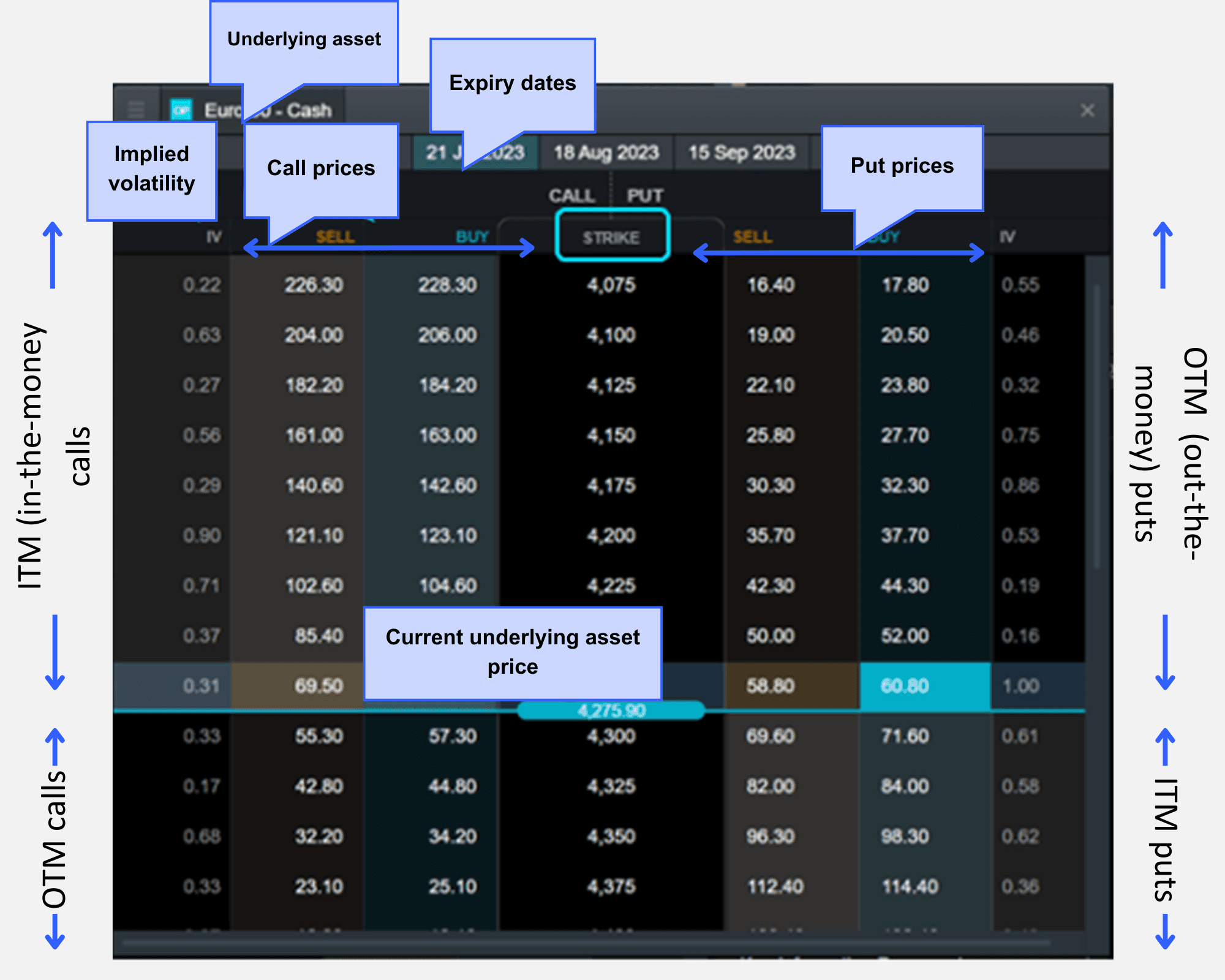Click the CALL label above strike
The width and height of the screenshot is (1225, 980).
571,195
